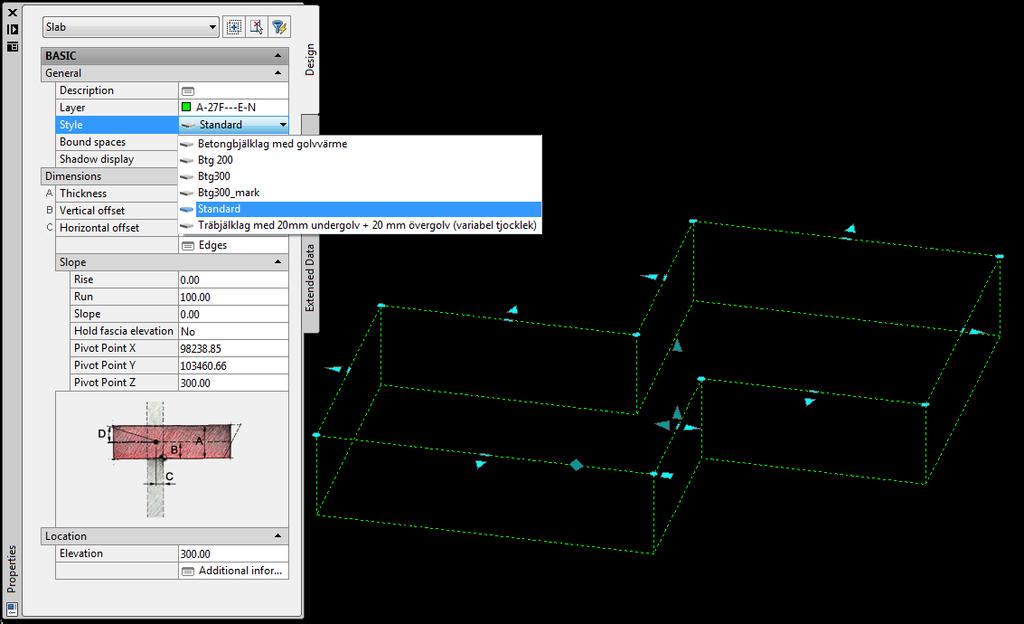Collapse the Location section
The height and width of the screenshot is (624, 1024).
pyautogui.click(x=278, y=536)
